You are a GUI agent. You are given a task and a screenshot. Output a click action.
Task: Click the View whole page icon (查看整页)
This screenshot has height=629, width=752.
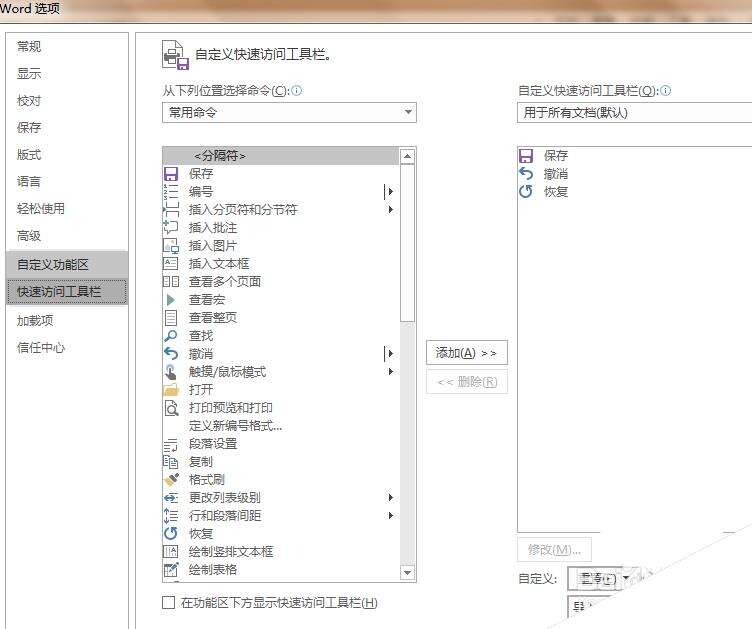pyautogui.click(x=171, y=318)
